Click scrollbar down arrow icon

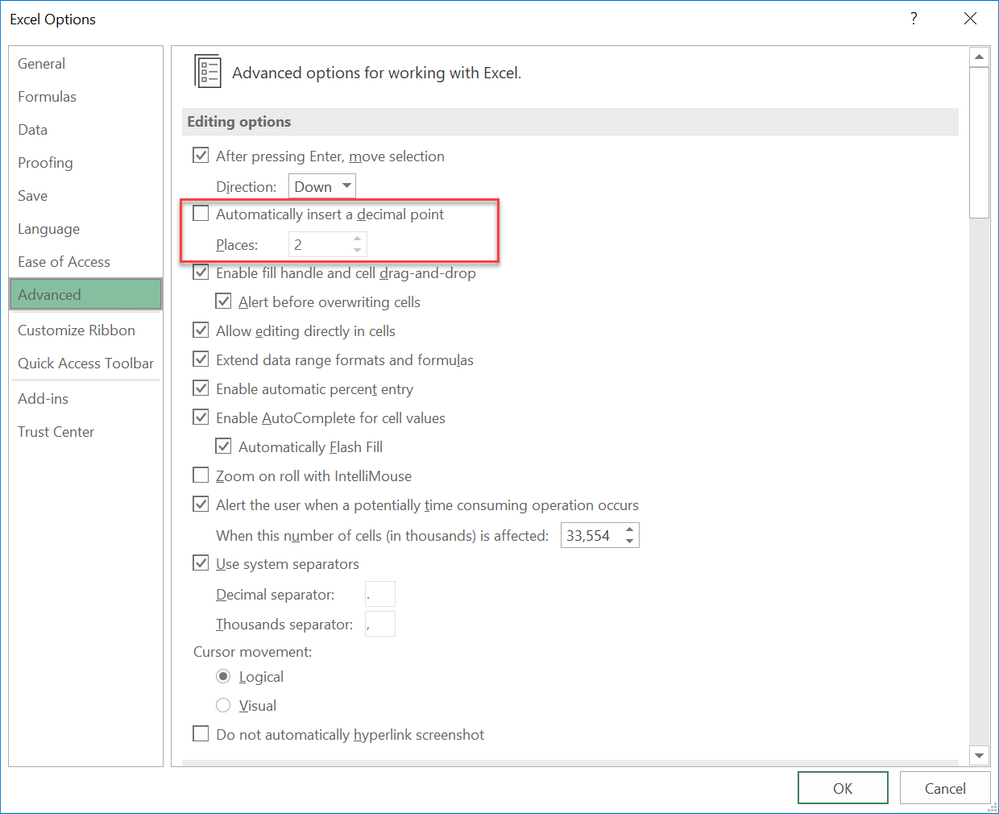979,755
